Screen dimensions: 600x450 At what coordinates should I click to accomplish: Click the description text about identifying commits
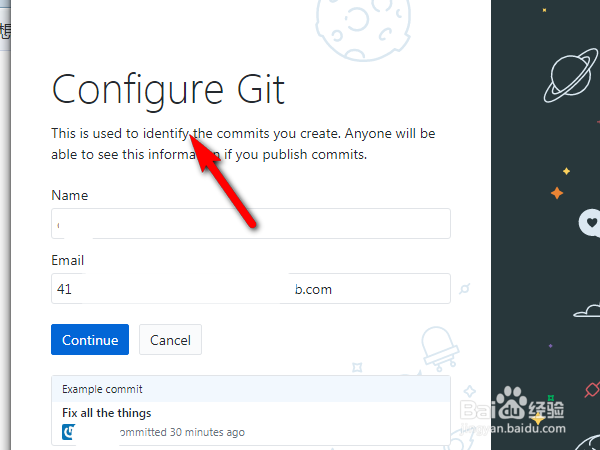click(x=243, y=144)
